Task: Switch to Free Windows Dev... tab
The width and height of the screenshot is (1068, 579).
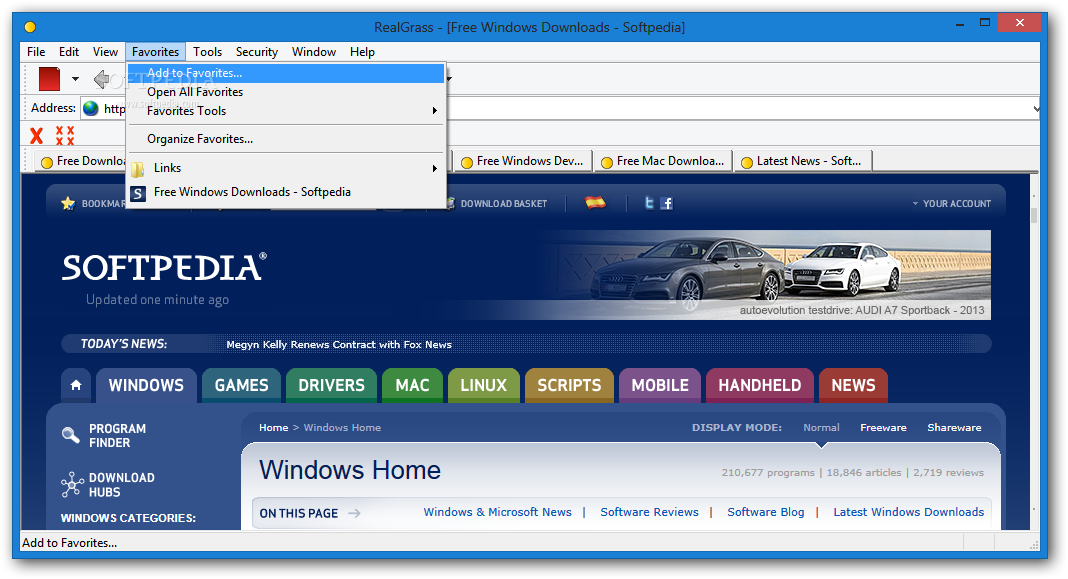Action: [522, 161]
